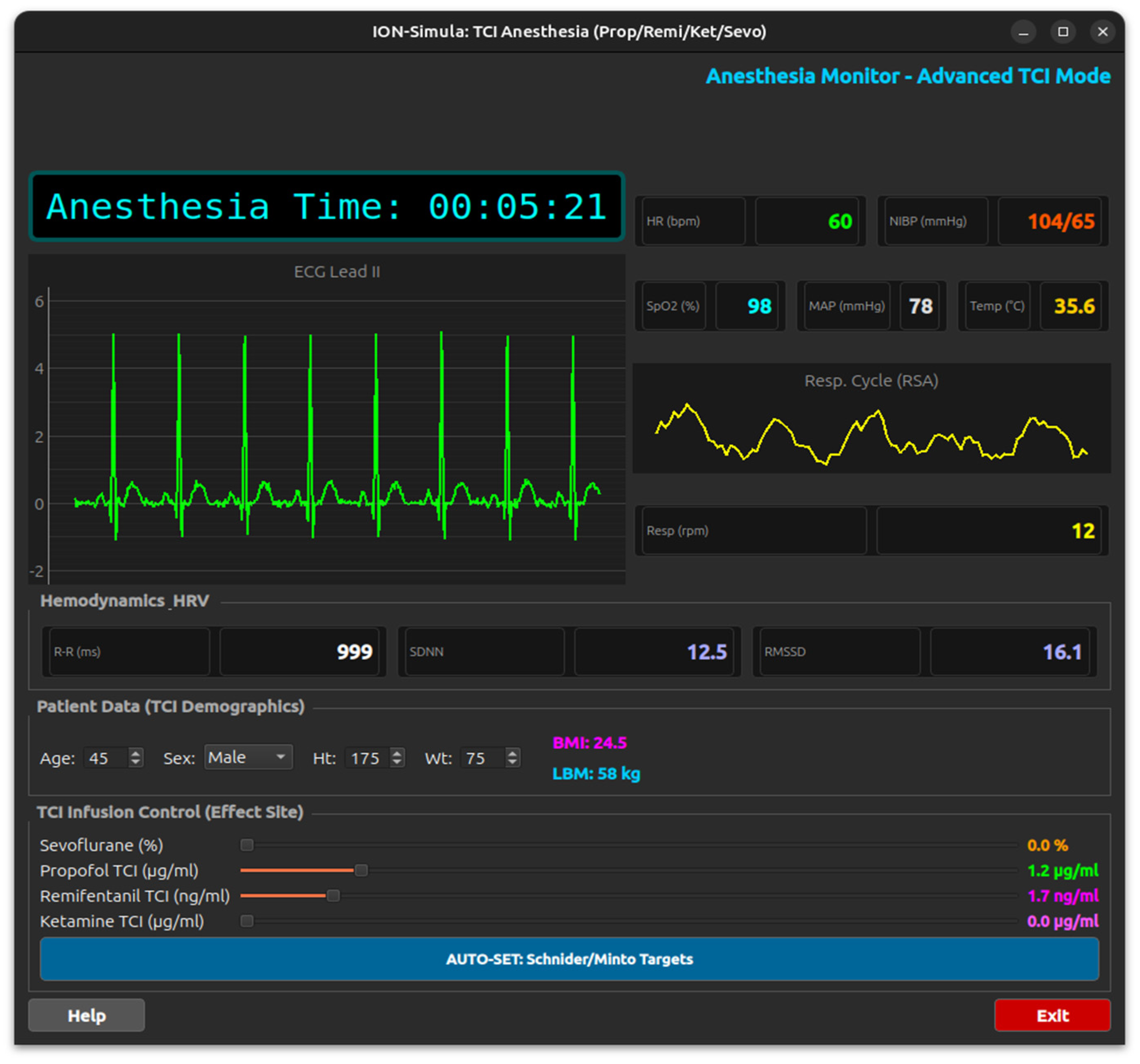Increase height with Ht up arrow
Screen dimensions: 1140x1064
[397, 753]
